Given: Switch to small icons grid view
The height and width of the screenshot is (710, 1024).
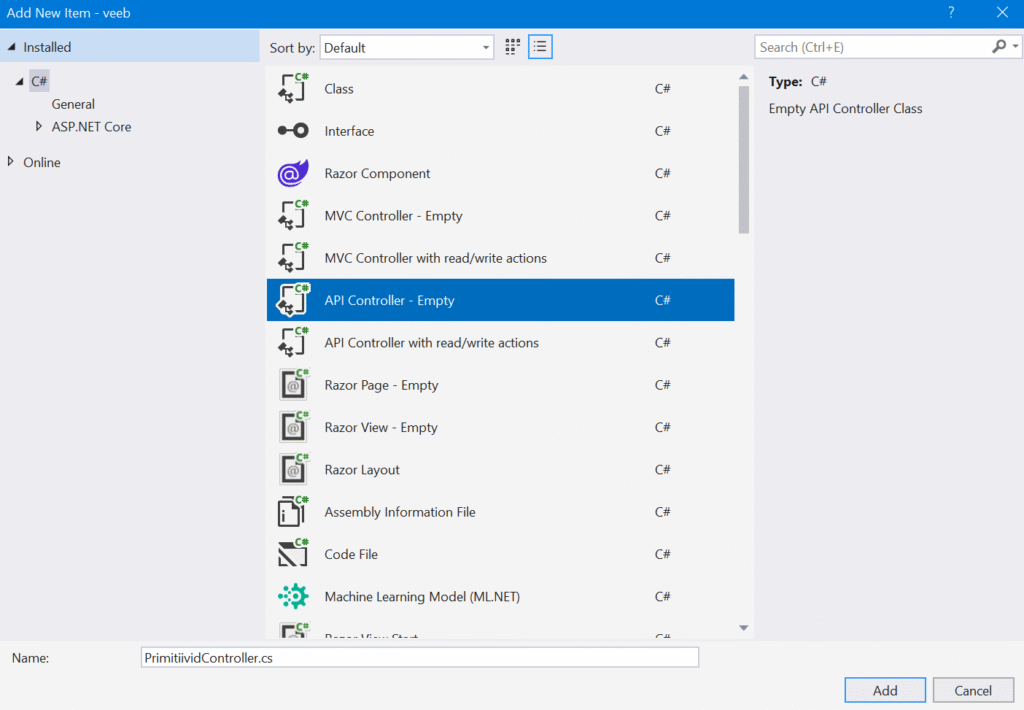Looking at the screenshot, I should 513,47.
